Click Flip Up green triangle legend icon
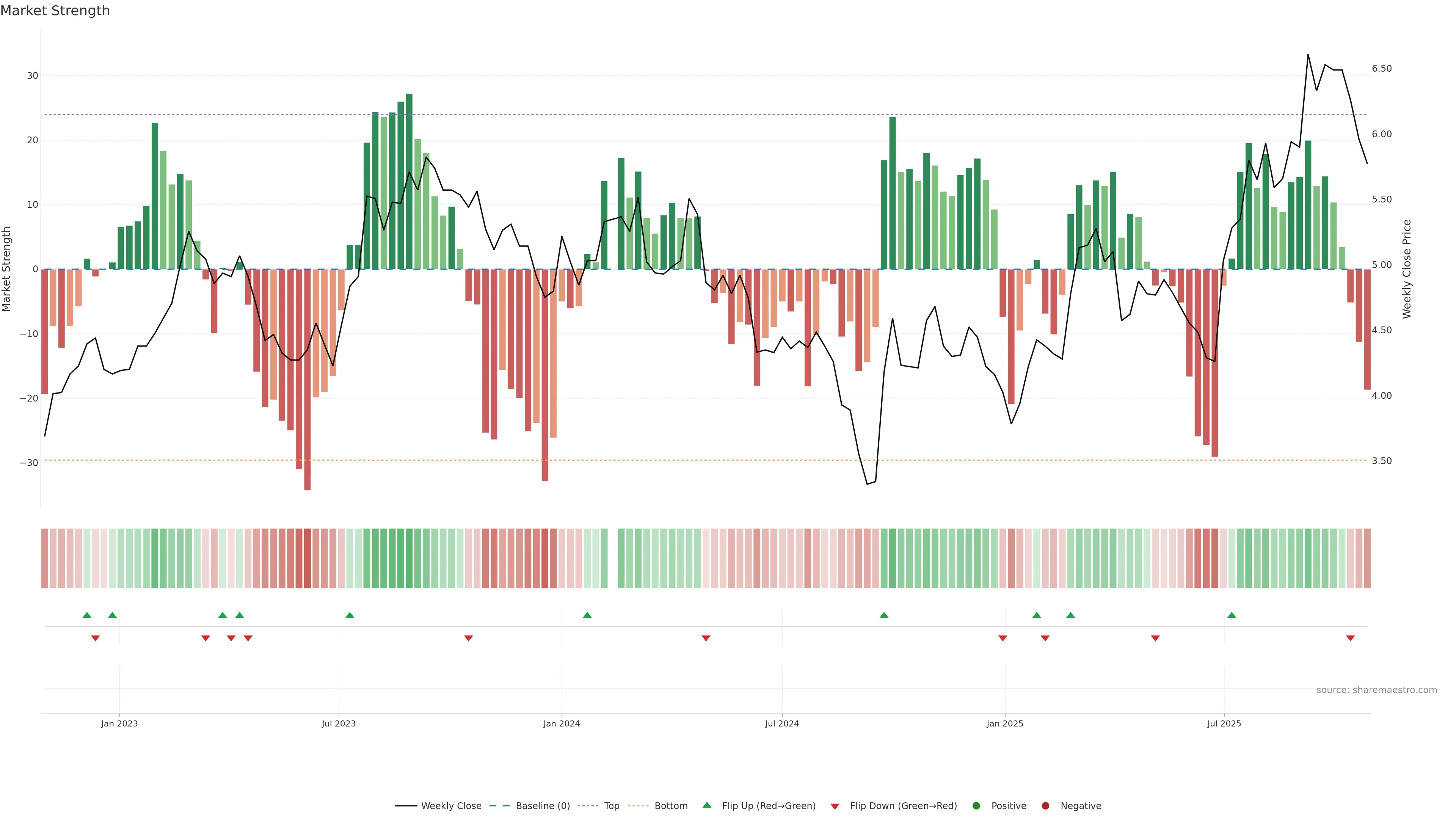This screenshot has width=1456, height=819. pos(706,805)
